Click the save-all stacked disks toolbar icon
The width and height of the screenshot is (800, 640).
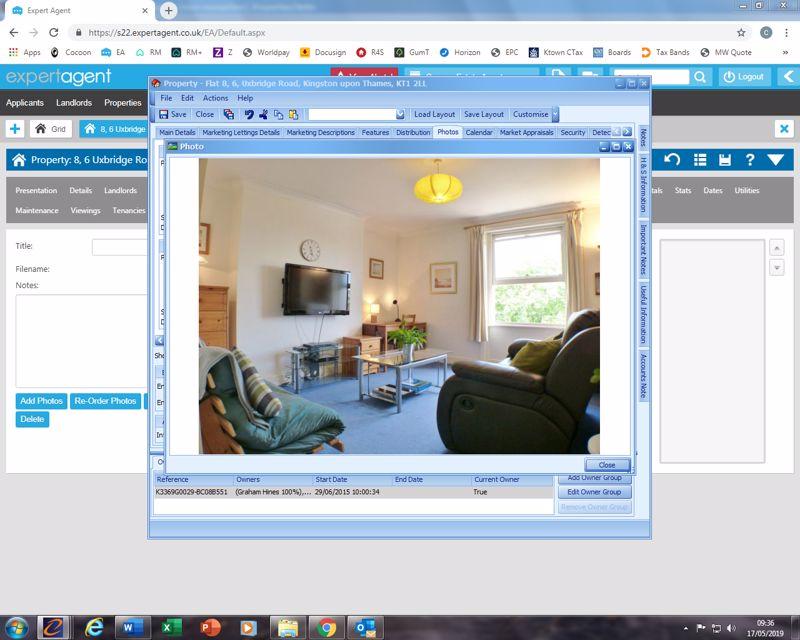(229, 114)
